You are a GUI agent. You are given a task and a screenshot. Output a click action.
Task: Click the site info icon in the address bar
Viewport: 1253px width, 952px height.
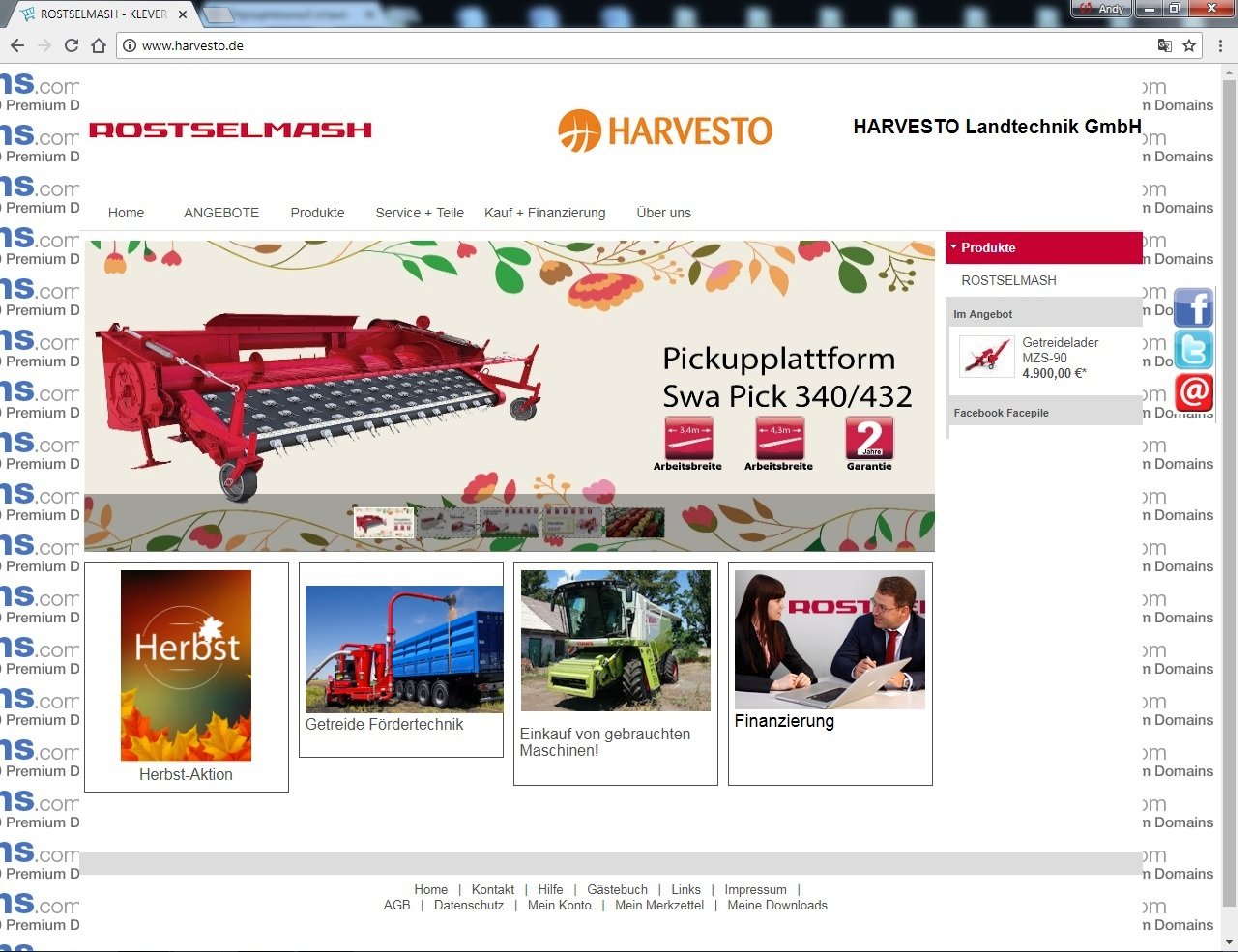(x=130, y=45)
